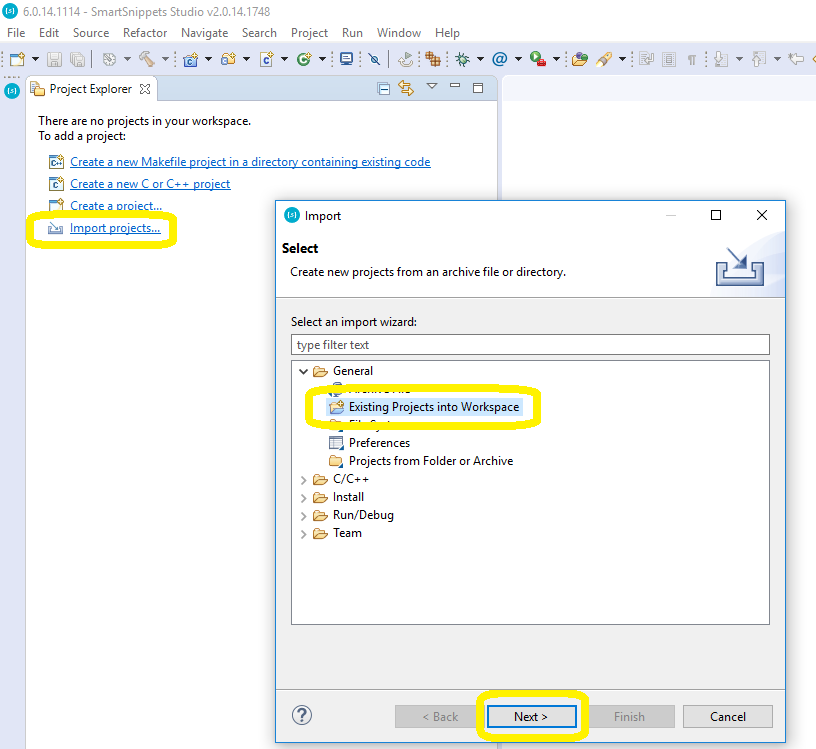Open the Project Explorer View Menu triangle
The height and width of the screenshot is (749, 816).
click(x=432, y=86)
